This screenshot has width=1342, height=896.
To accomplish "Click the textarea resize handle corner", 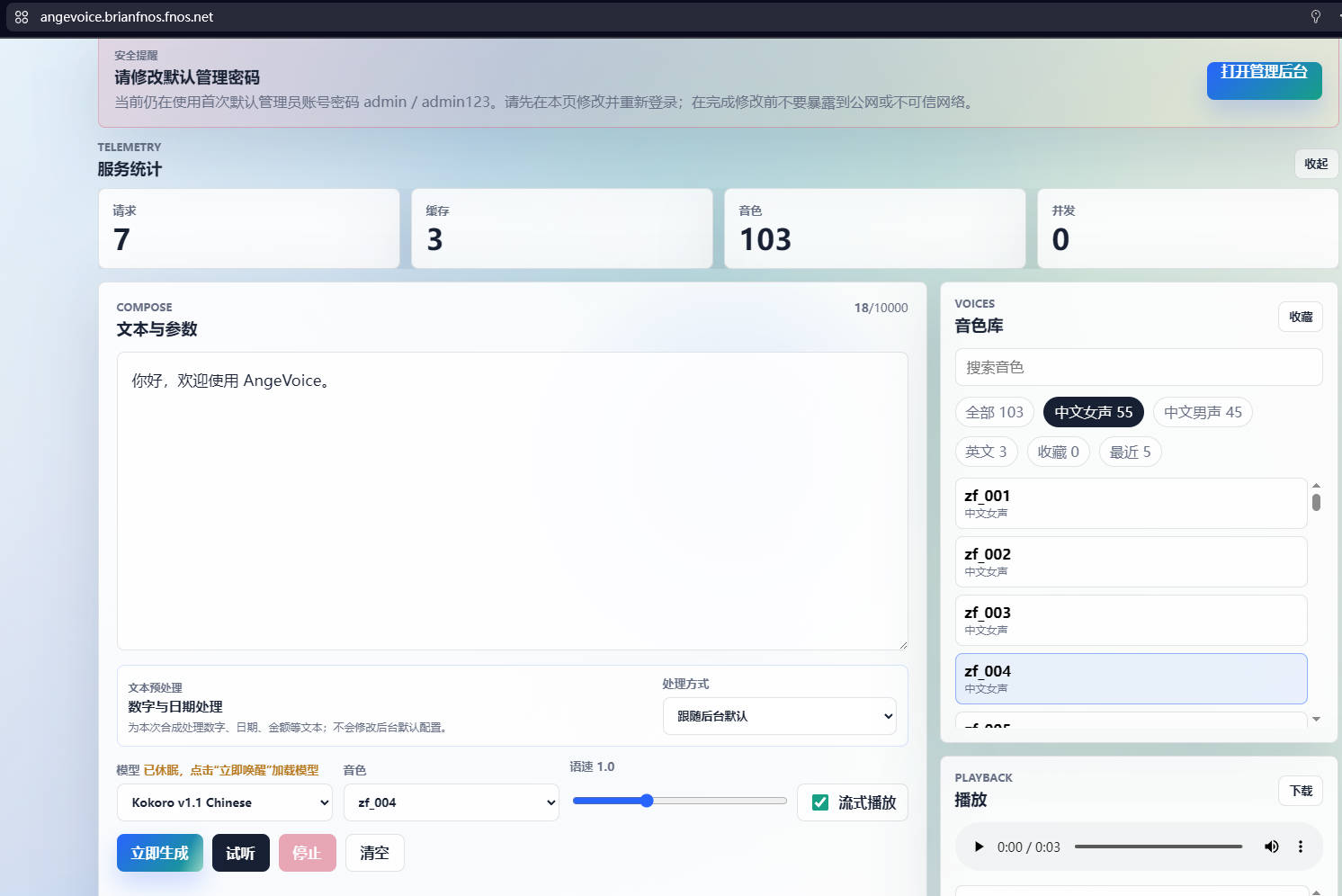I will click(x=902, y=644).
